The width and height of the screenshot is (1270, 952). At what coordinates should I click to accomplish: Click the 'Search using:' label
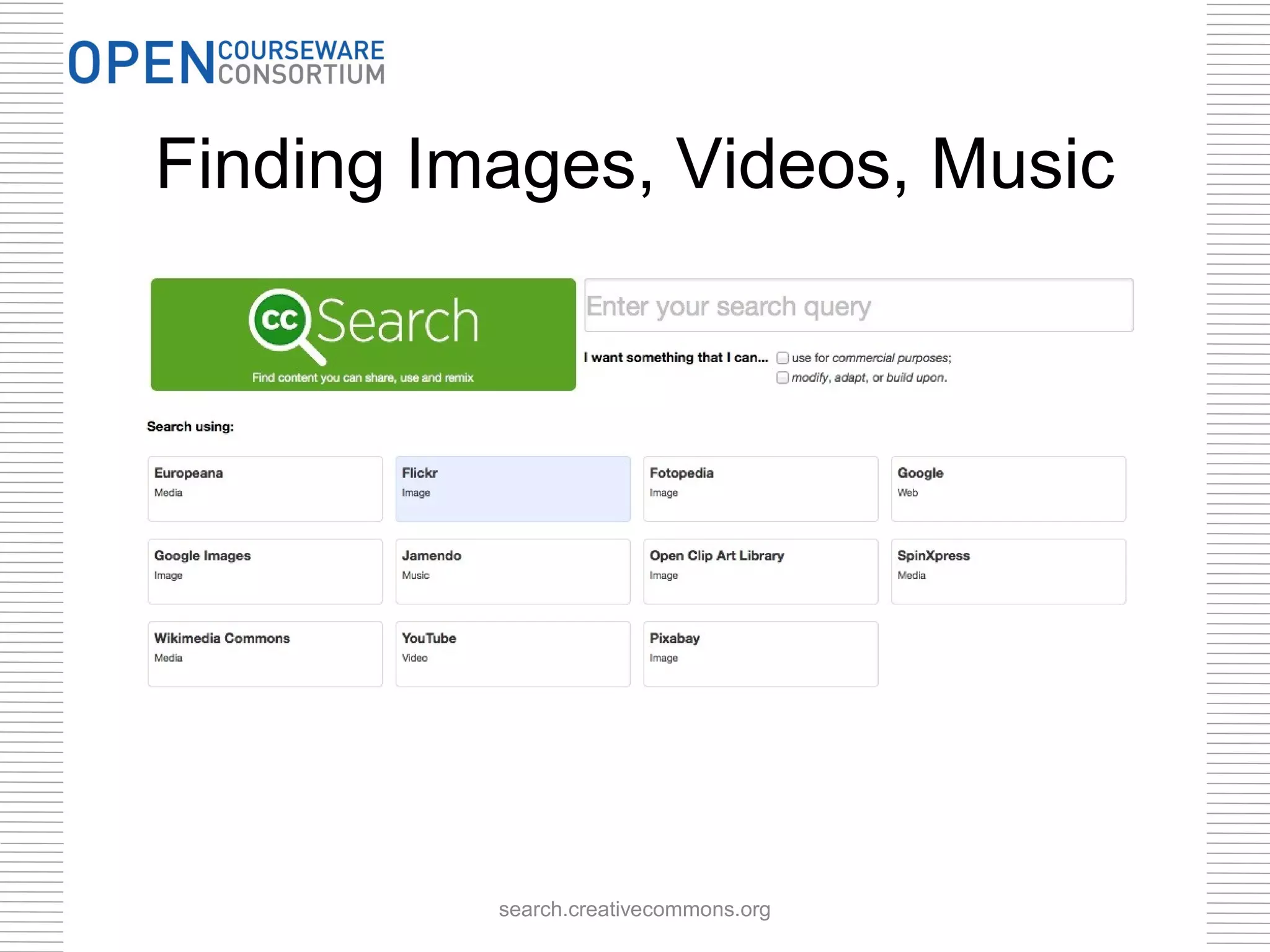190,426
